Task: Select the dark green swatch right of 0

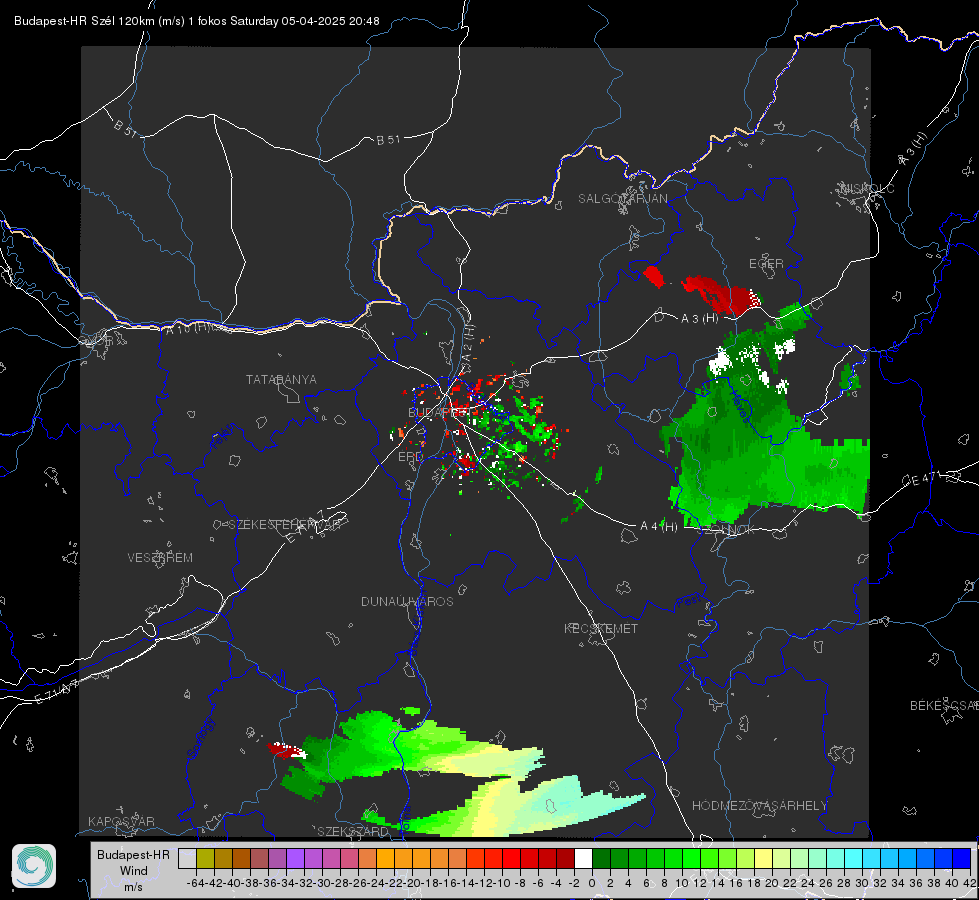Action: [x=601, y=858]
